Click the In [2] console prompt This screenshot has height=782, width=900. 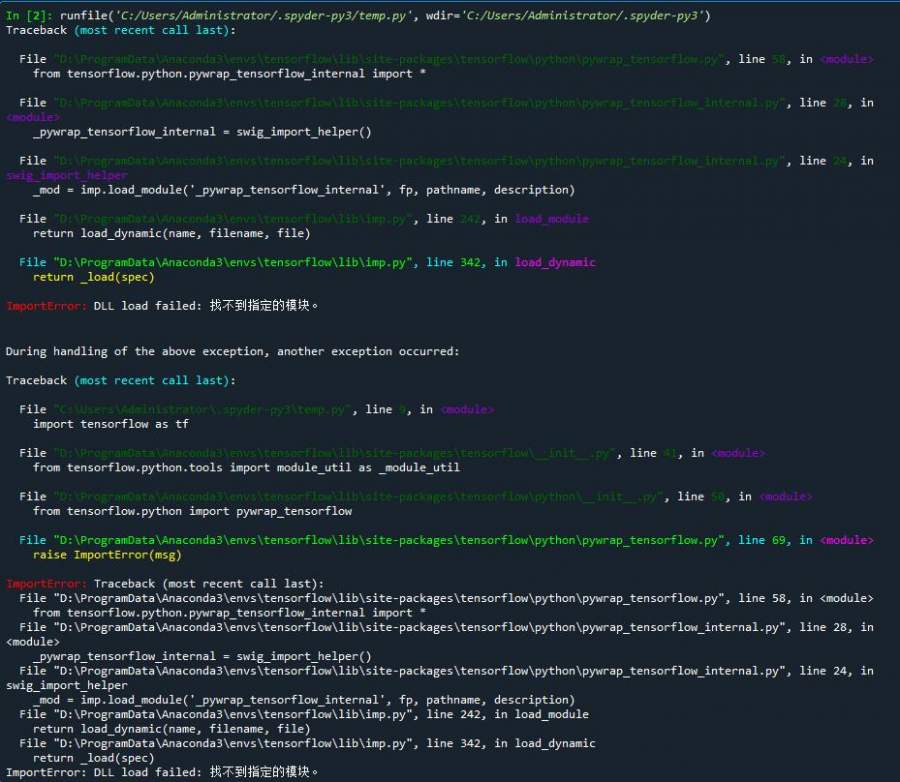coord(29,16)
